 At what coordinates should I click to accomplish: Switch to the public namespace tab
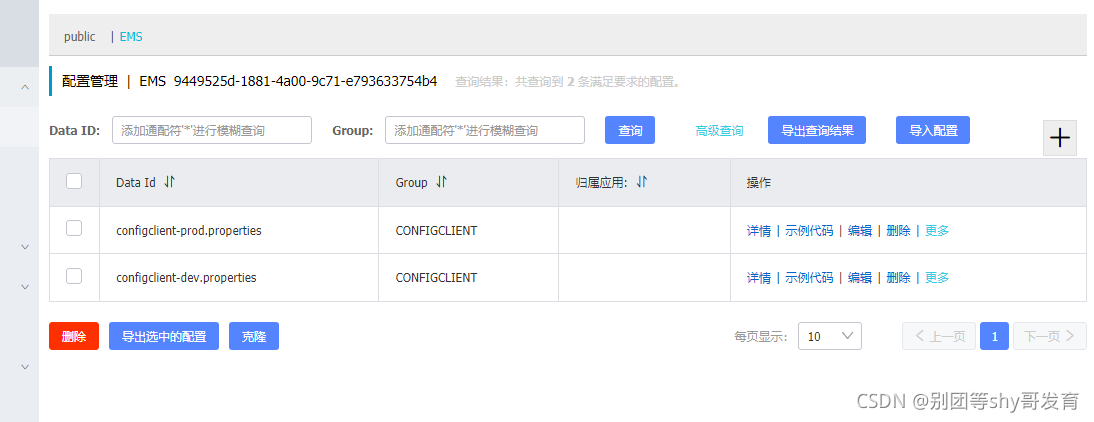tap(80, 36)
